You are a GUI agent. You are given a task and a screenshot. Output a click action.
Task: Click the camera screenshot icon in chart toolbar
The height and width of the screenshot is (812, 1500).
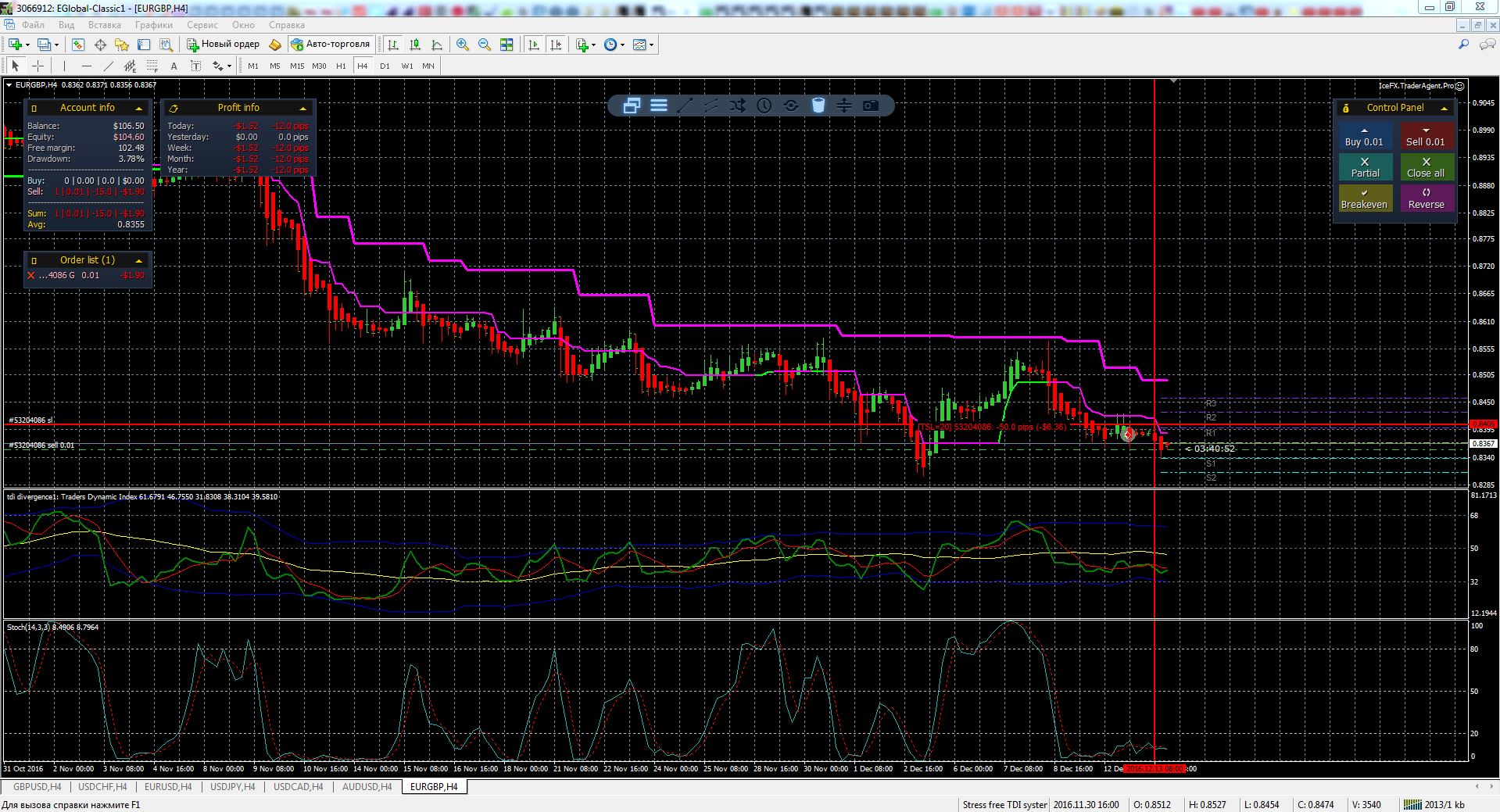pos(871,105)
